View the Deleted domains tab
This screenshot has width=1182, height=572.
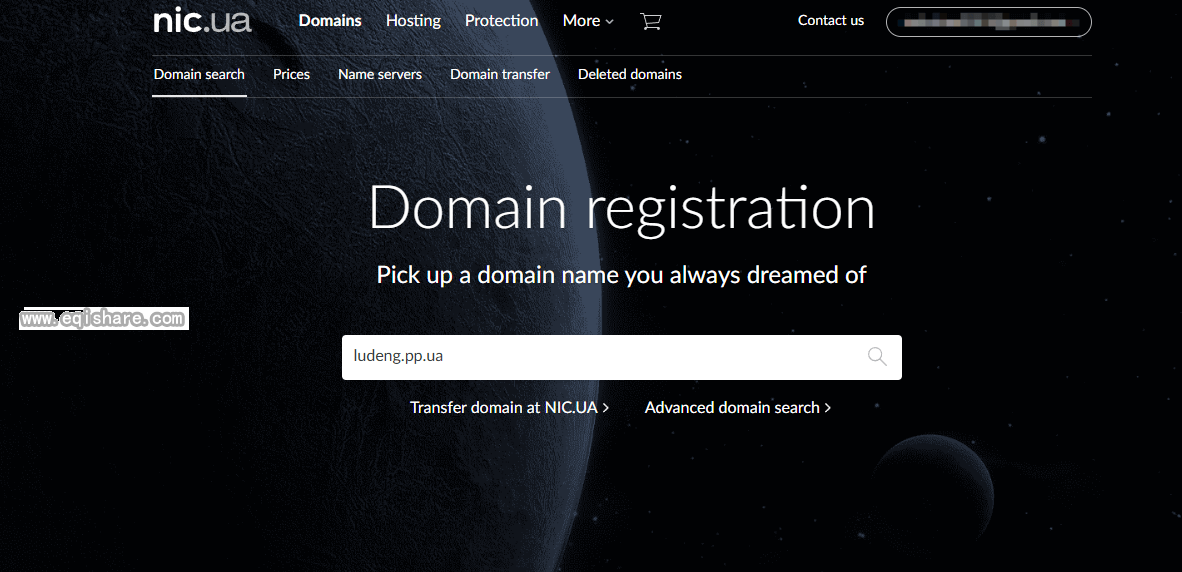coord(630,75)
